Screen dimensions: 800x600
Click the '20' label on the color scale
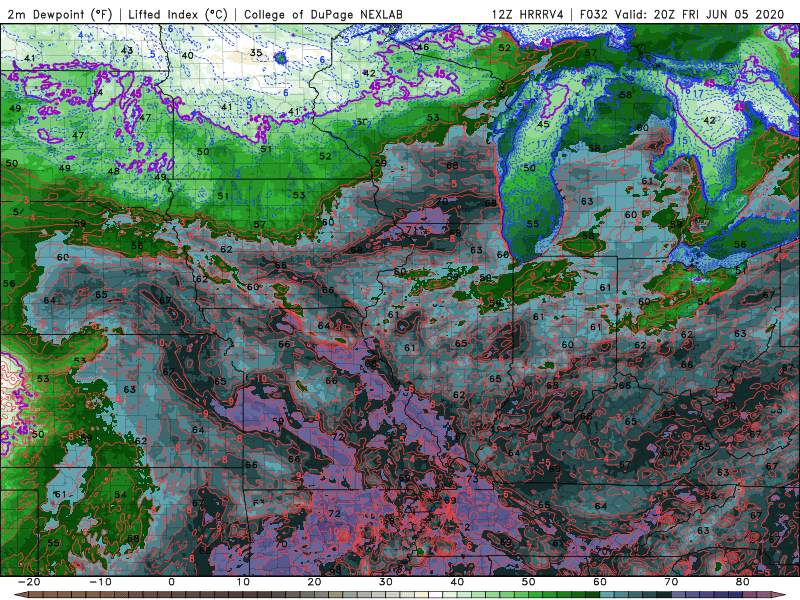(314, 582)
